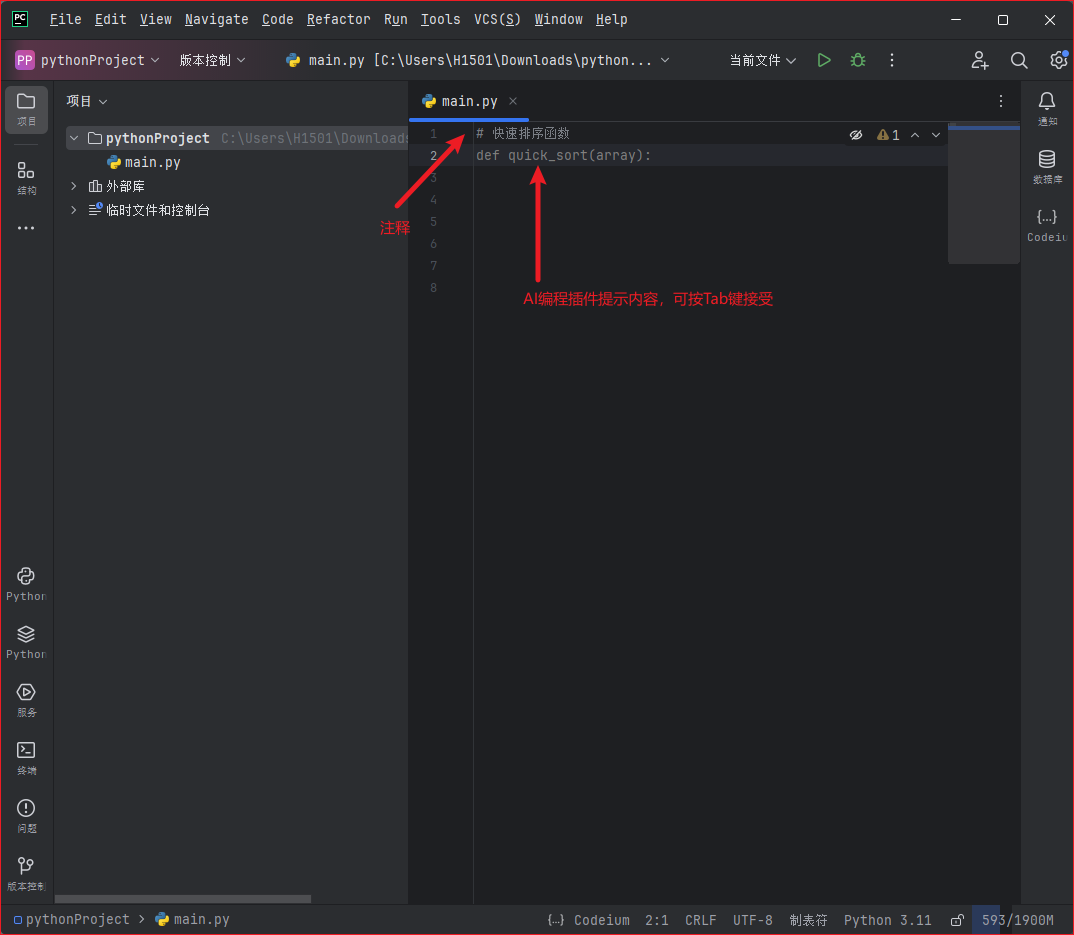Open the 数据库 (Database) tool window

click(1047, 160)
